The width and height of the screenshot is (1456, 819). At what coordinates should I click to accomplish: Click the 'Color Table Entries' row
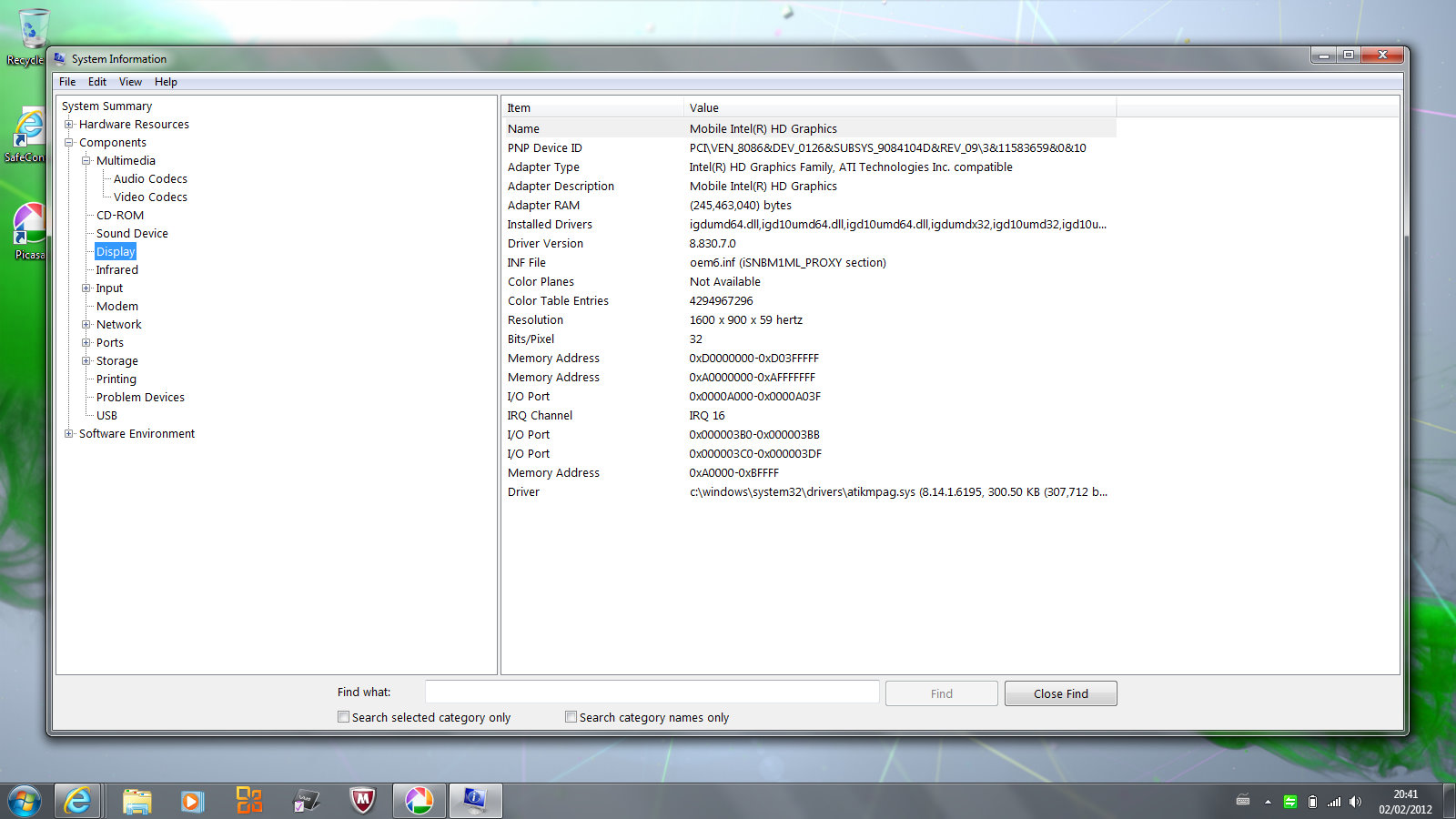coord(809,301)
